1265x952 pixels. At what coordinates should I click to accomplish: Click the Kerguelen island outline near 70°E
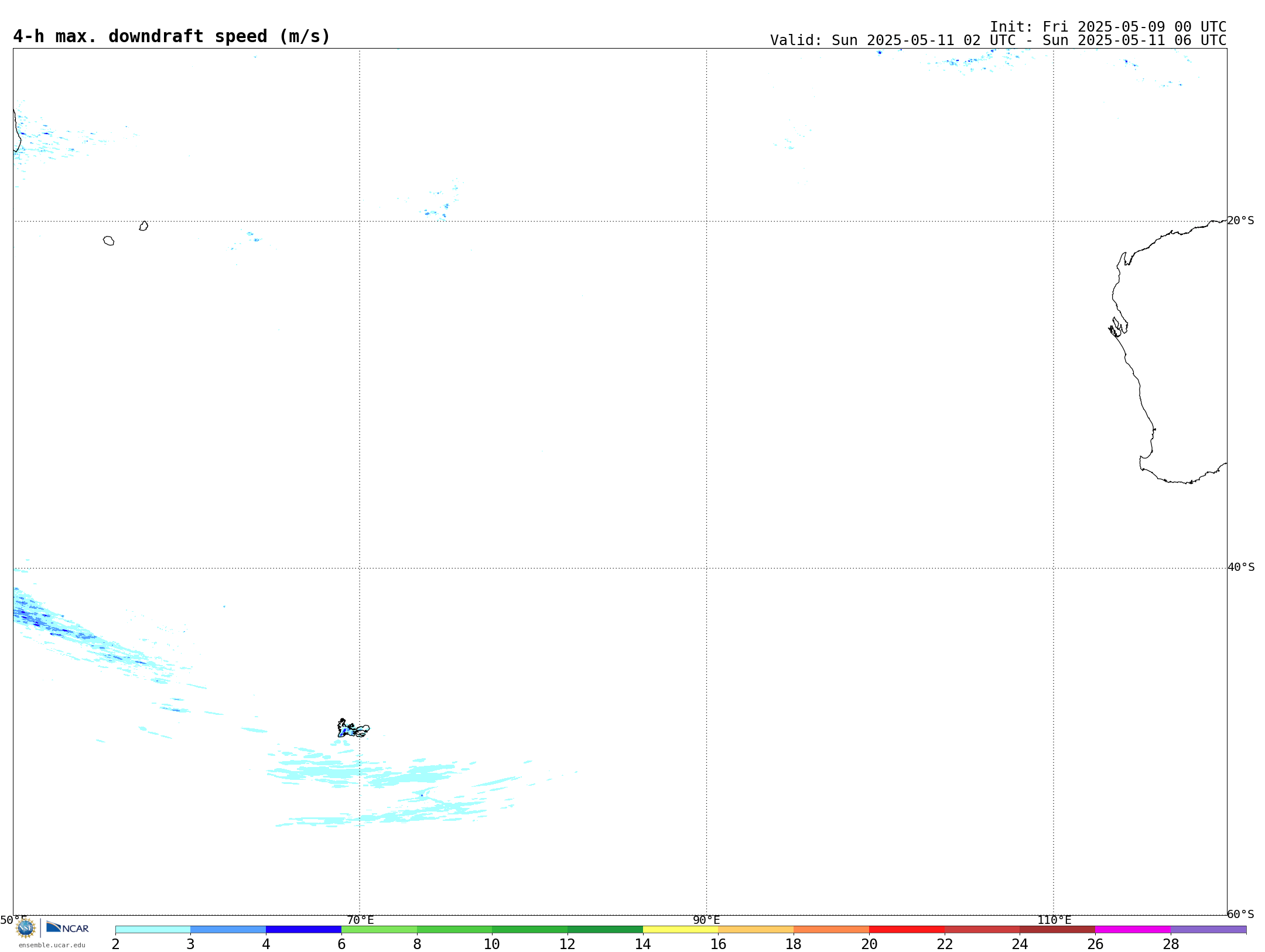pos(353,728)
